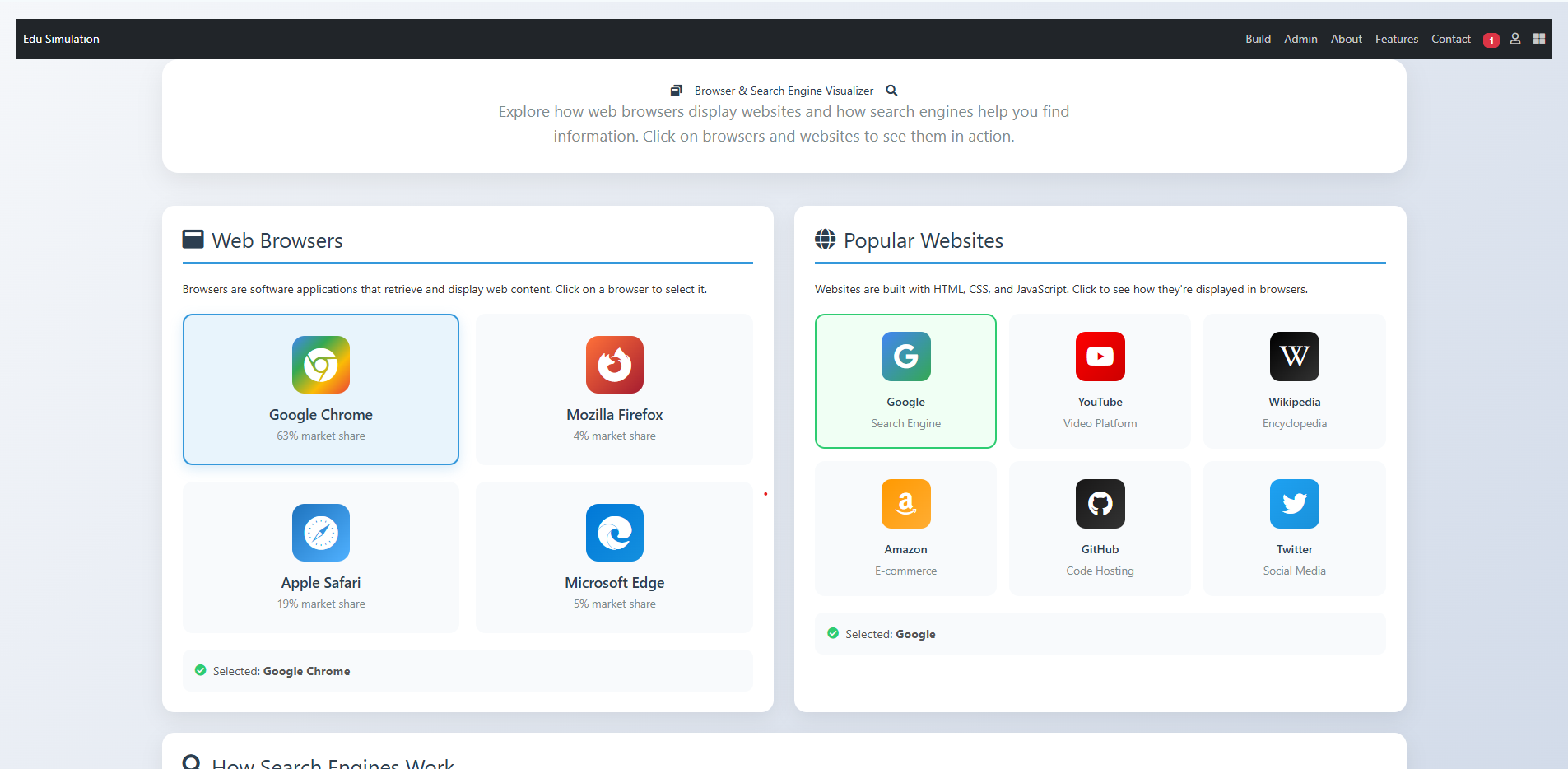Go to Edu Simulation home
The image size is (1568, 769).
click(61, 39)
